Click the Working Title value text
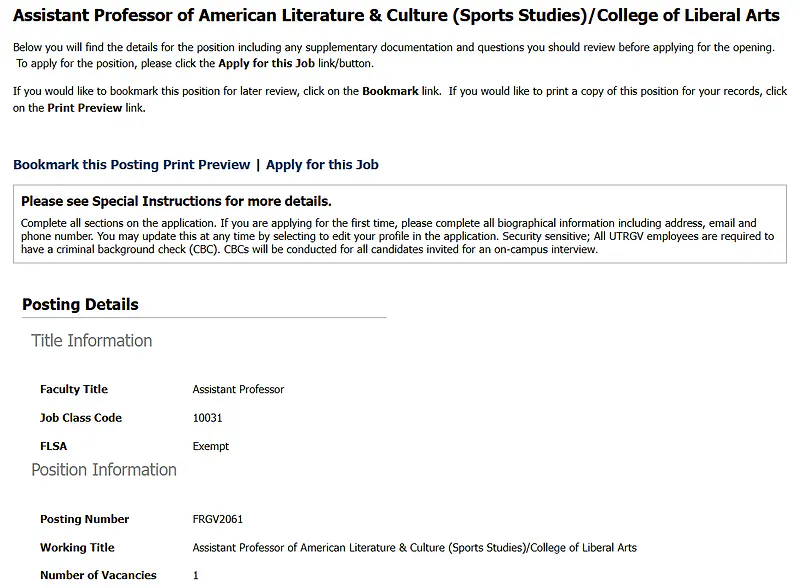Image resolution: width=800 pixels, height=588 pixels. coord(414,548)
